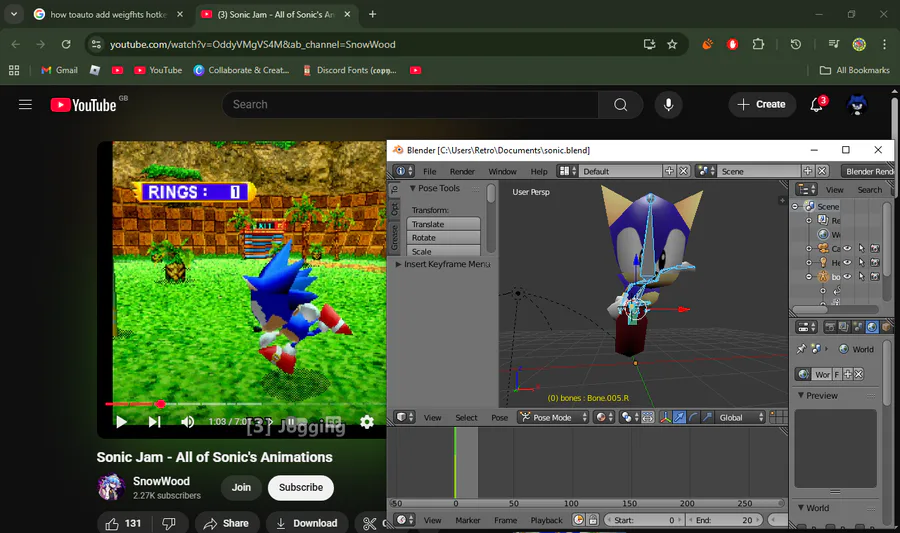Search with voice microphone button
This screenshot has width=900, height=533.
668,104
